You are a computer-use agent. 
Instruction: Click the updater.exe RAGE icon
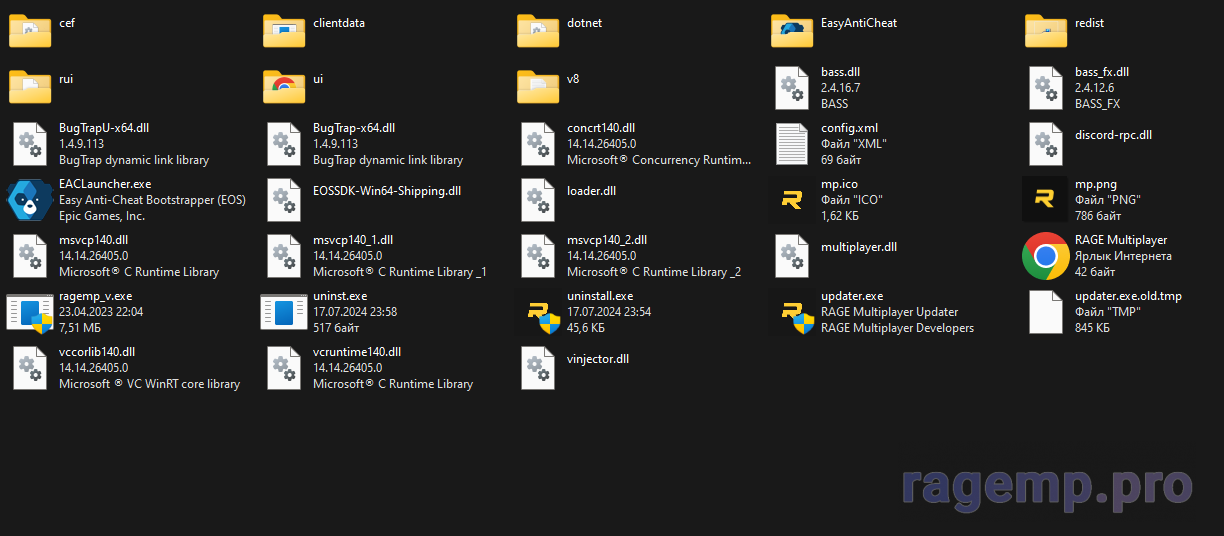coord(792,312)
